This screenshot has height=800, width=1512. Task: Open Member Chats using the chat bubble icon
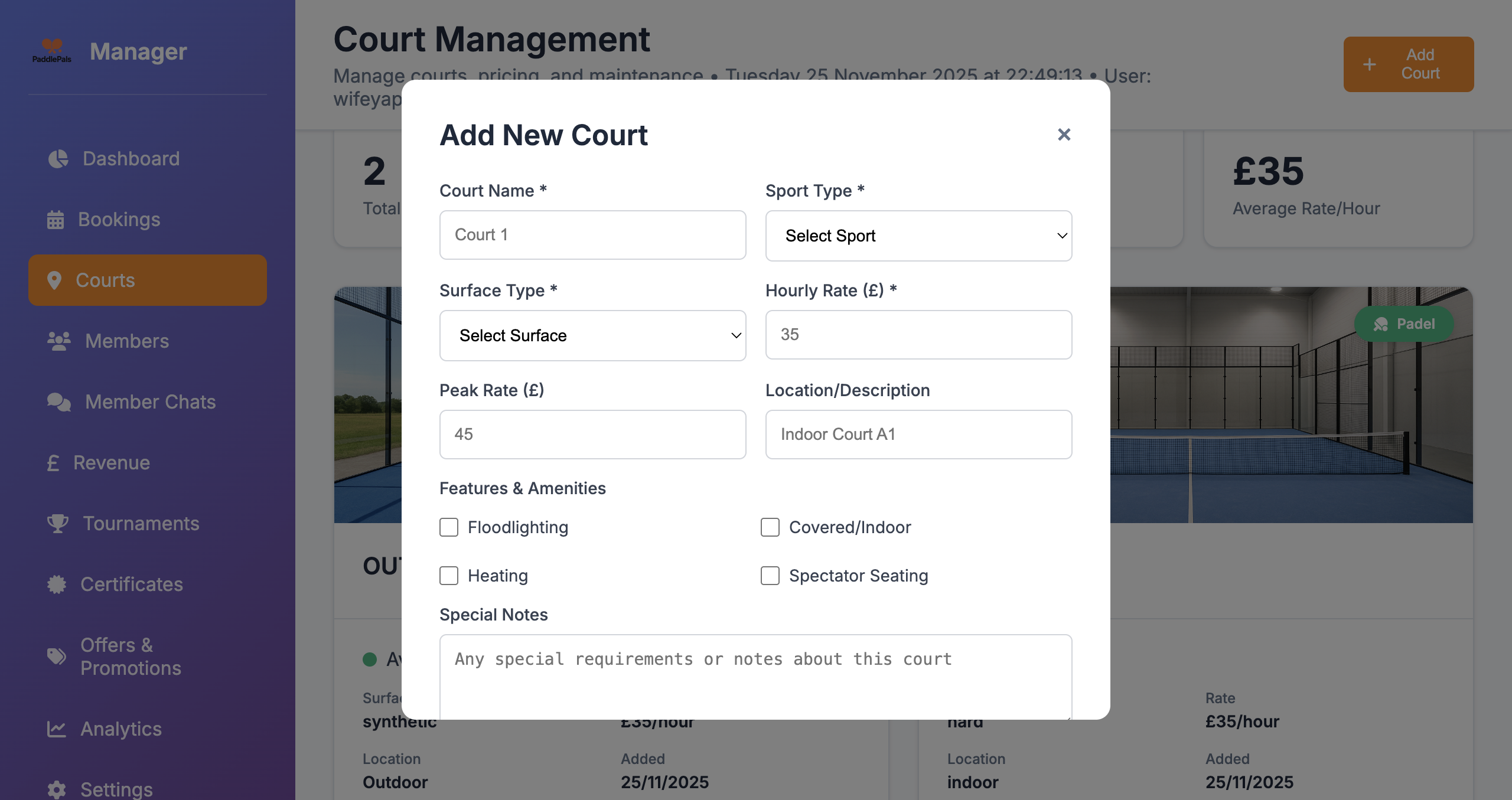coord(58,402)
